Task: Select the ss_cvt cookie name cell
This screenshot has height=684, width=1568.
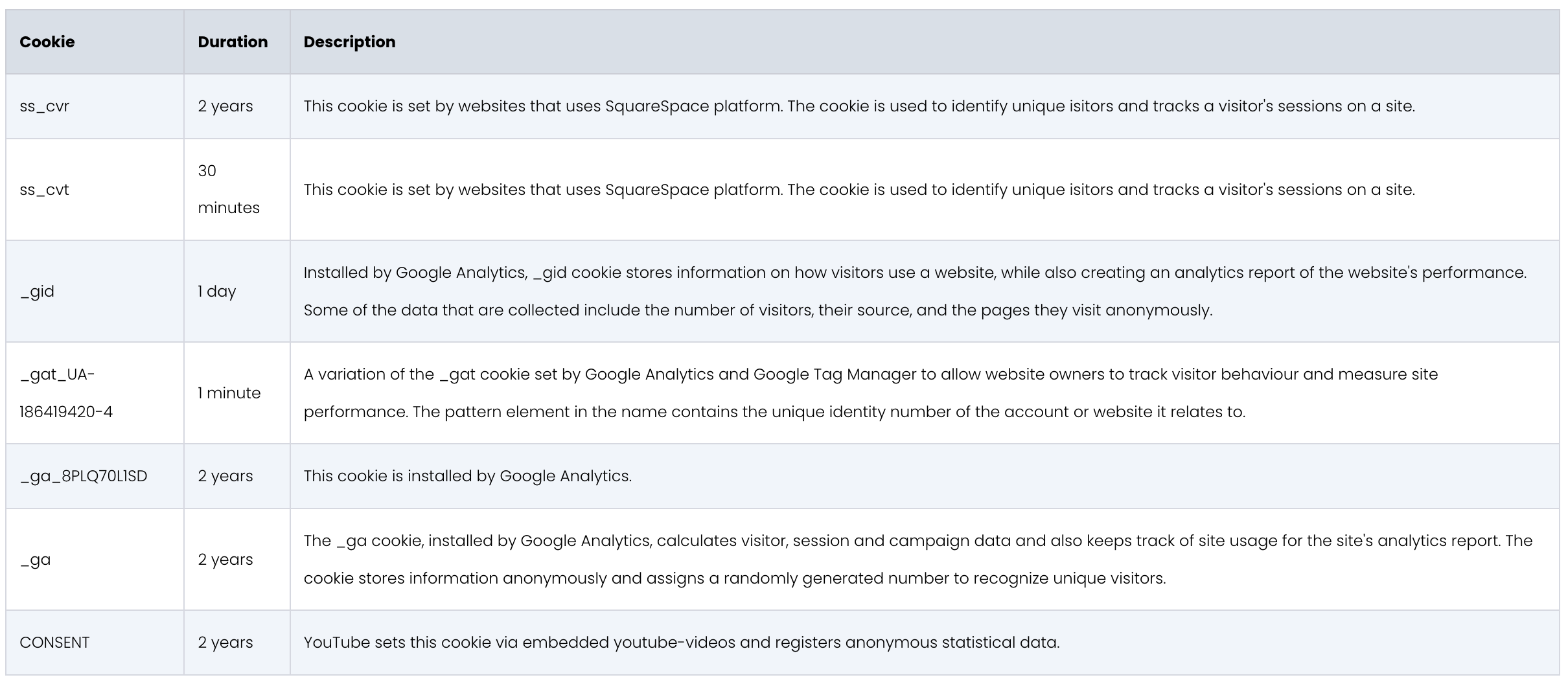Action: (45, 190)
